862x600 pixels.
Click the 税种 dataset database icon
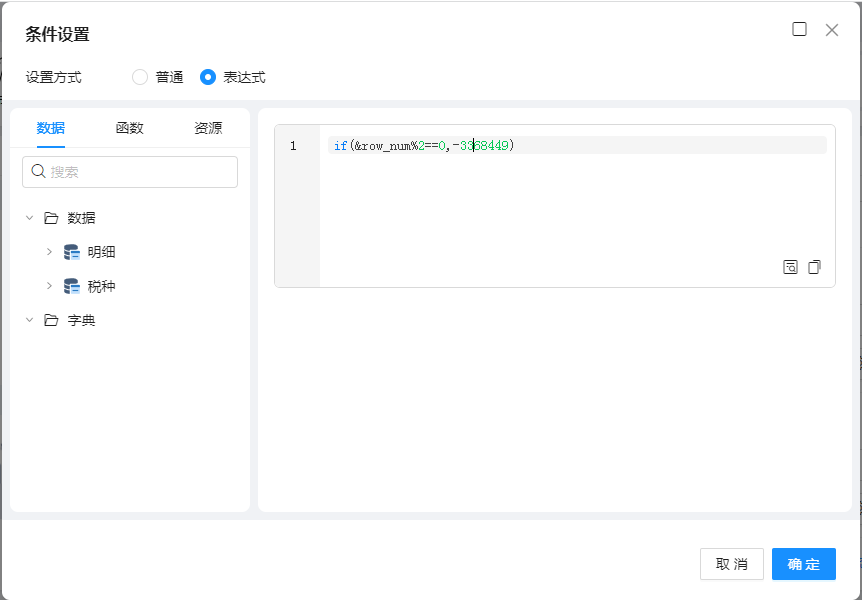pyautogui.click(x=72, y=286)
